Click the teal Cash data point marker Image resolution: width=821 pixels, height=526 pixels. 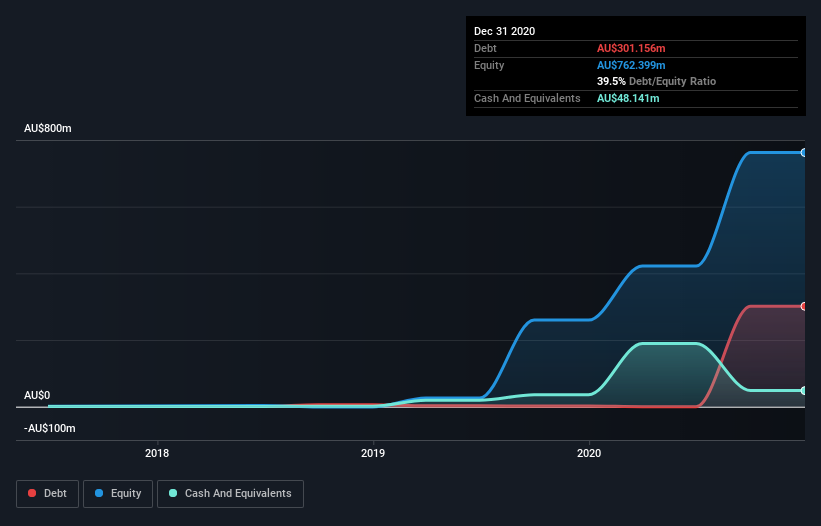[804, 390]
